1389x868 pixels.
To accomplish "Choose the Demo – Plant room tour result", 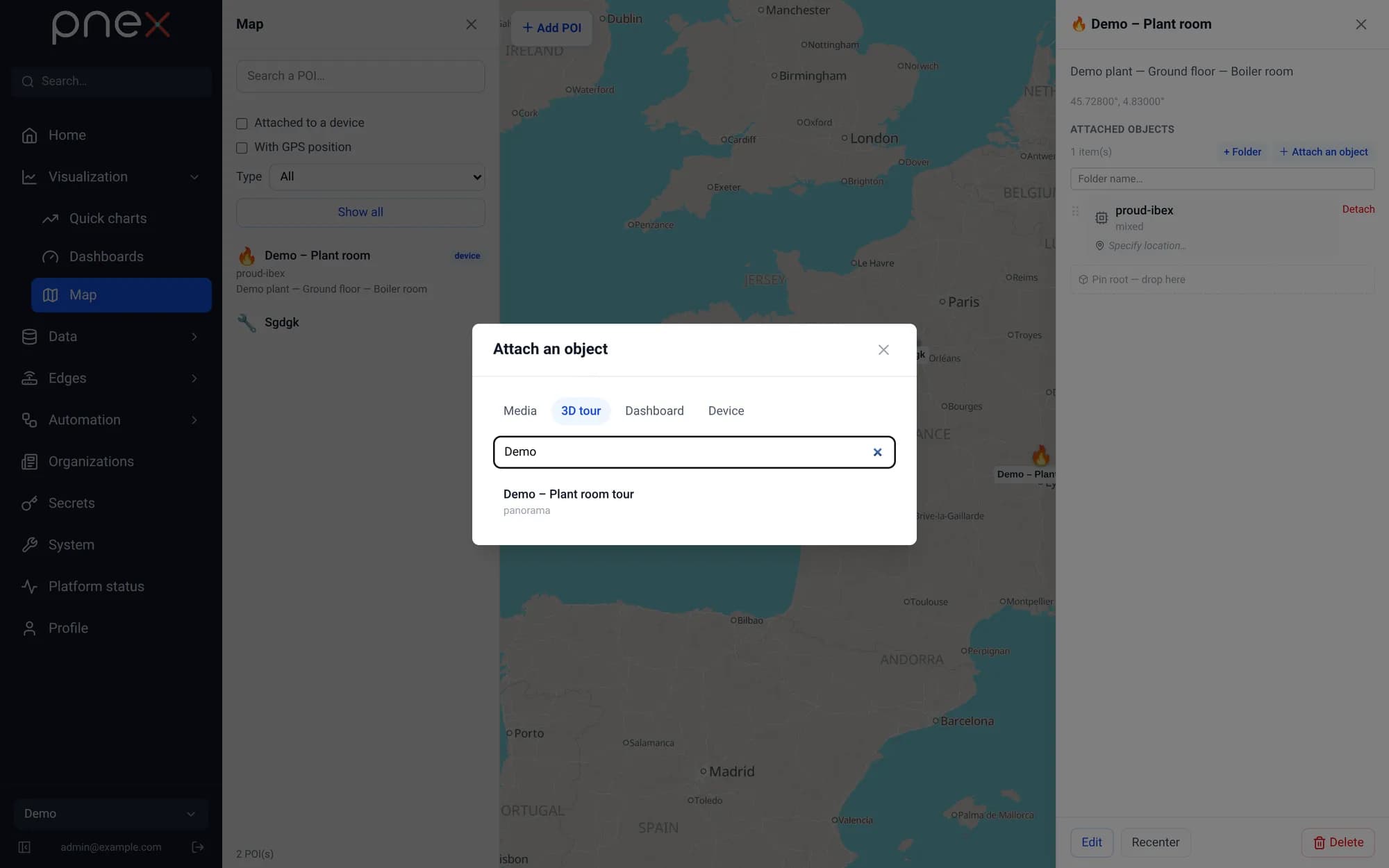I will click(x=694, y=501).
